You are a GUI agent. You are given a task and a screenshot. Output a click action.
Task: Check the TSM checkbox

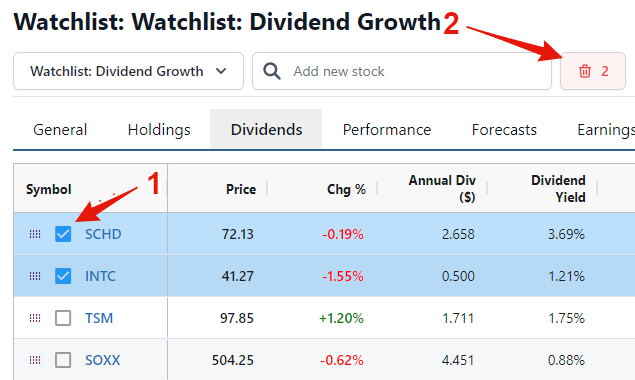point(63,318)
